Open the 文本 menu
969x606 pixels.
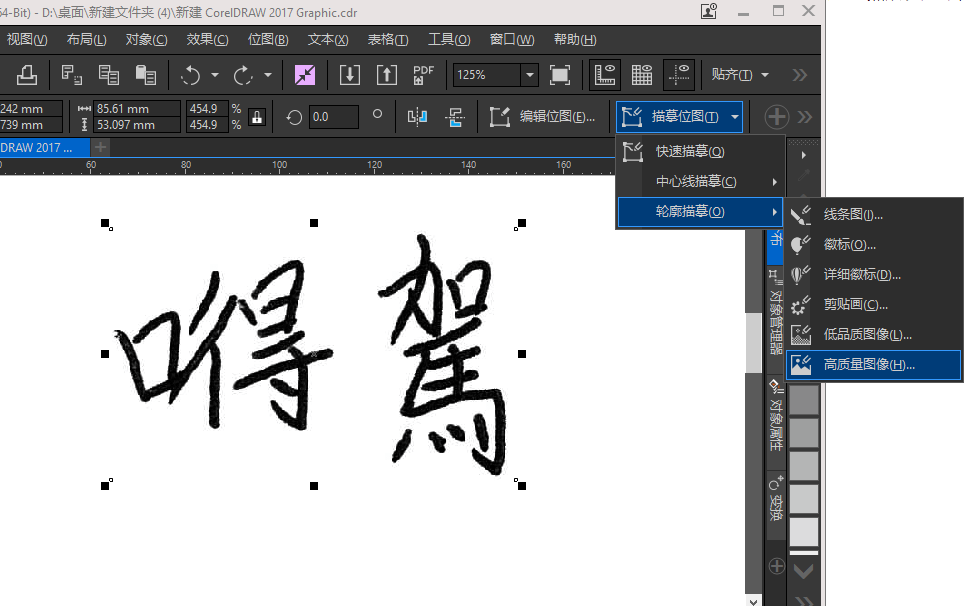click(x=328, y=40)
